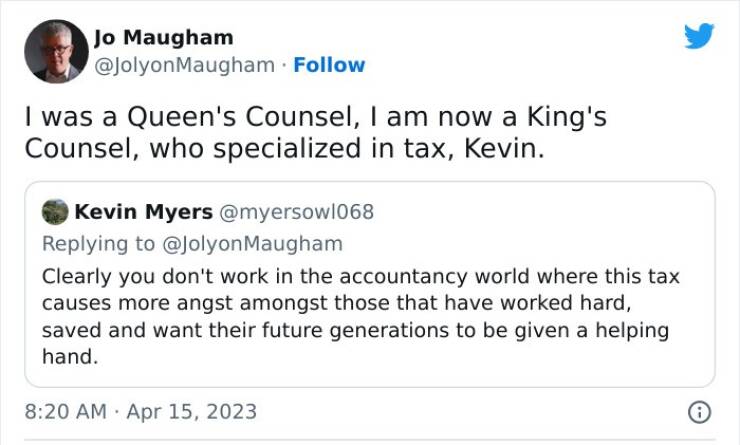Screen dimensions: 740x445
Task: Click @JolyonMaugham in the 'Replying to' line
Action: tap(251, 243)
